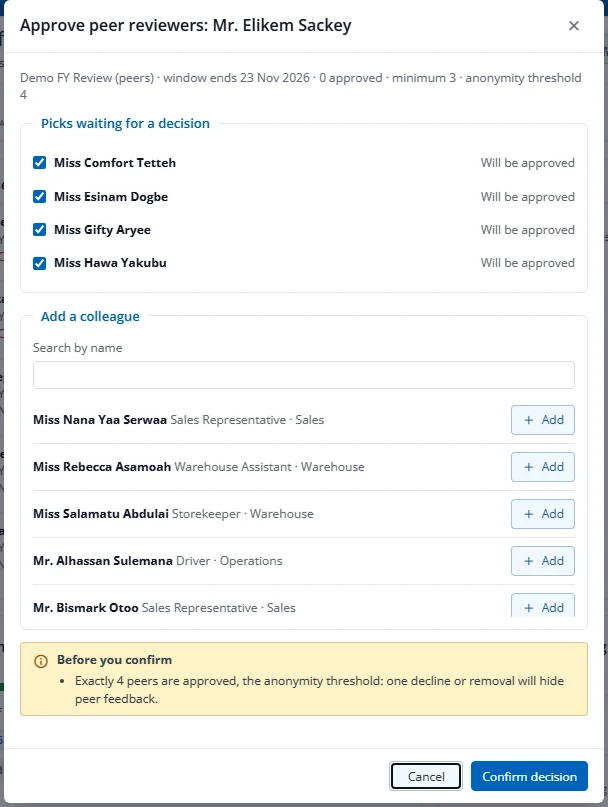Screen dimensions: 608x807
Task: Toggle Miss Gifty Aryee's checkbox
Action: [40, 230]
